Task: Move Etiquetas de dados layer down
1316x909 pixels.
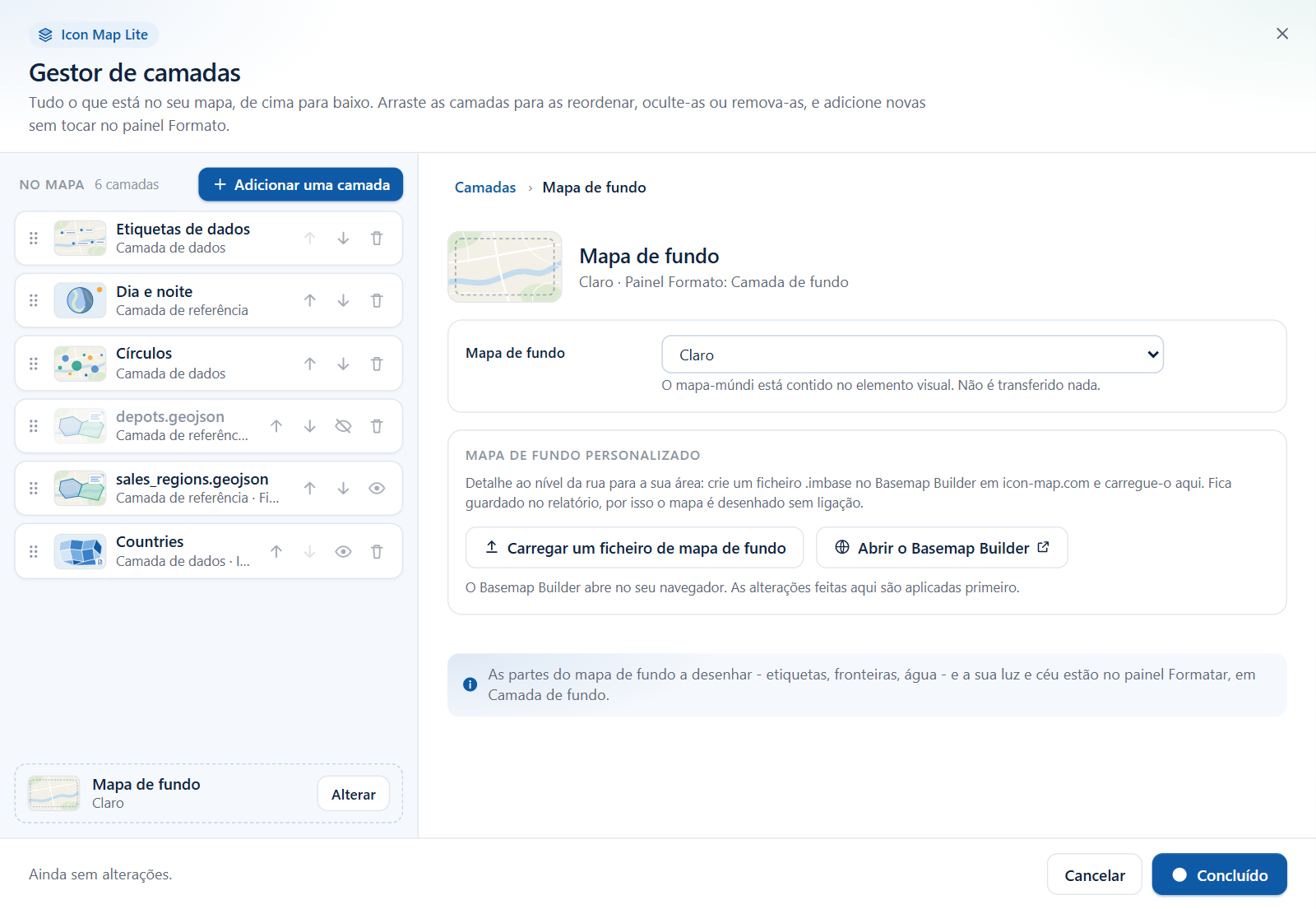Action: (343, 239)
